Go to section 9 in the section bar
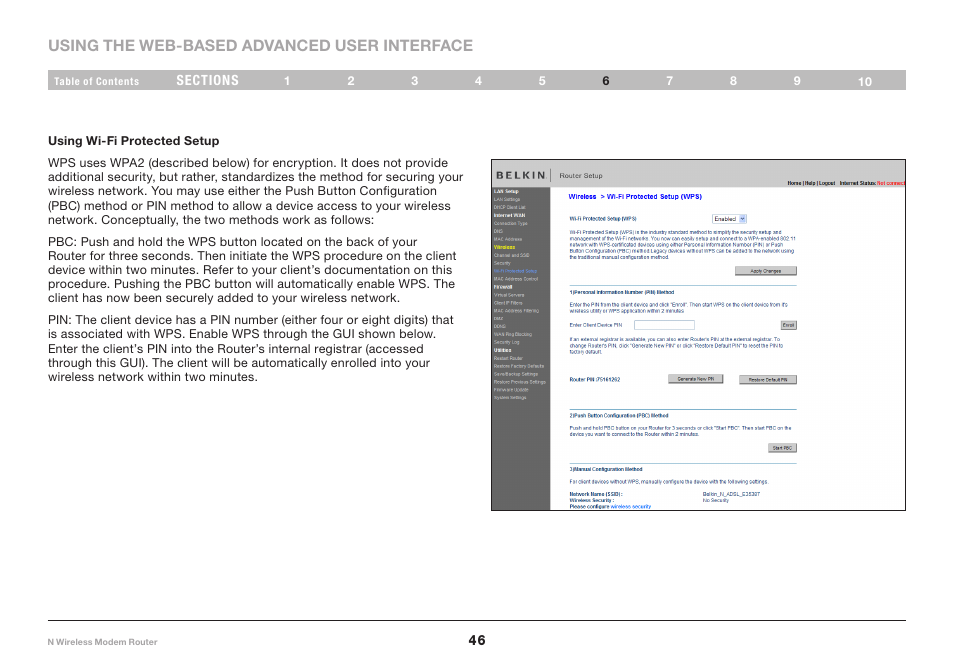954x668 pixels. 797,81
